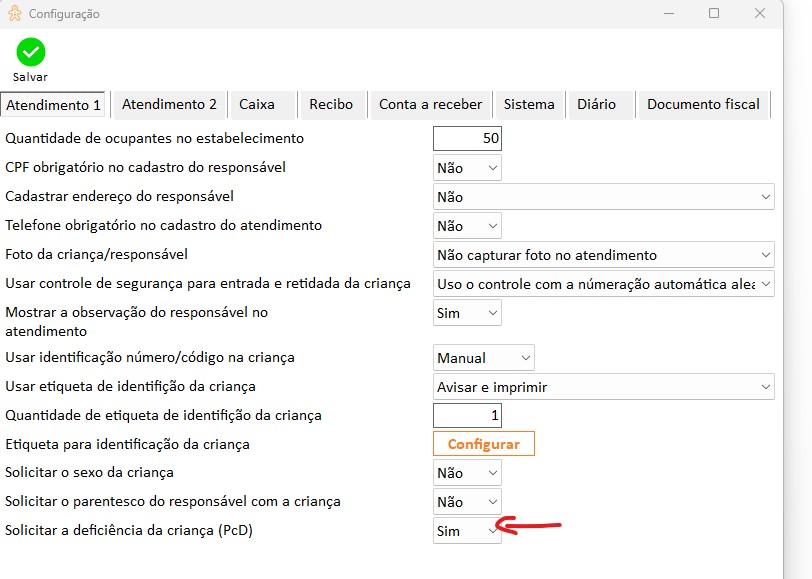The width and height of the screenshot is (812, 579).
Task: Click the green Salvar checkmark icon
Action: point(30,53)
